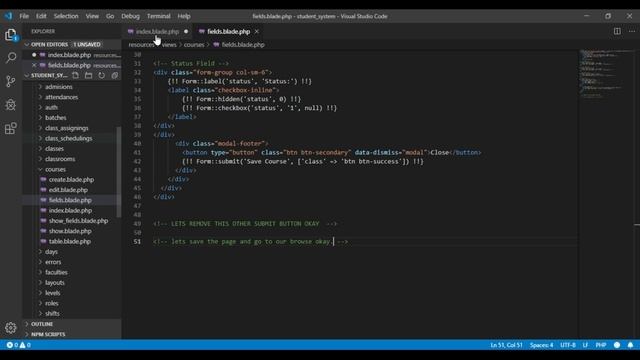Switch to the index.blade.php tab
640x360 pixels.
pyautogui.click(x=157, y=31)
